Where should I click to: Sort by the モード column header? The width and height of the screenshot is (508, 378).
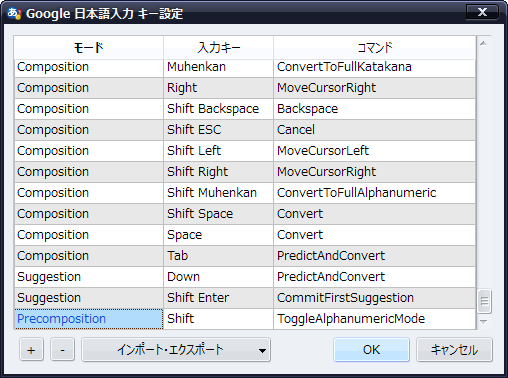pyautogui.click(x=89, y=48)
